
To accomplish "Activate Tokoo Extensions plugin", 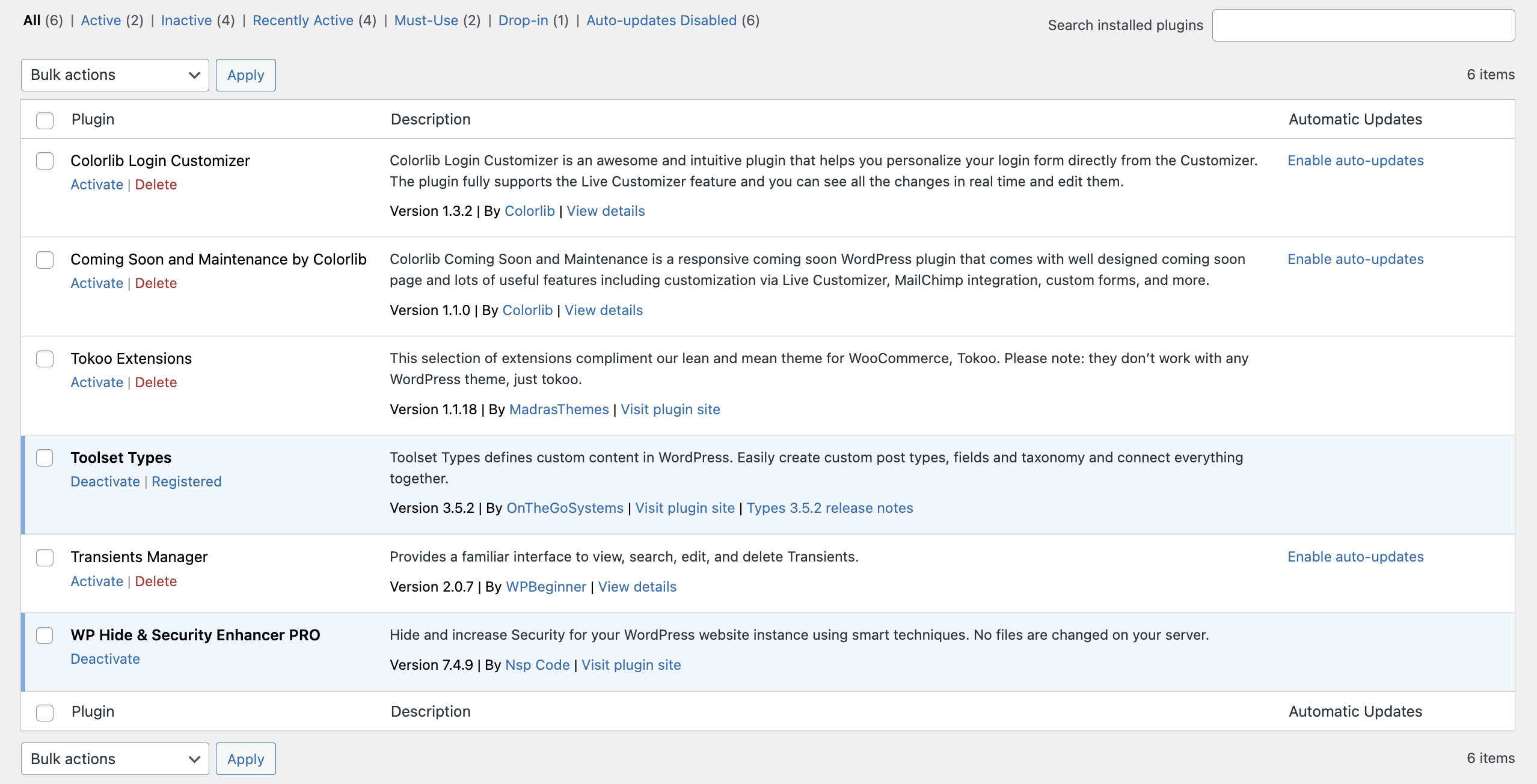I will click(x=97, y=382).
